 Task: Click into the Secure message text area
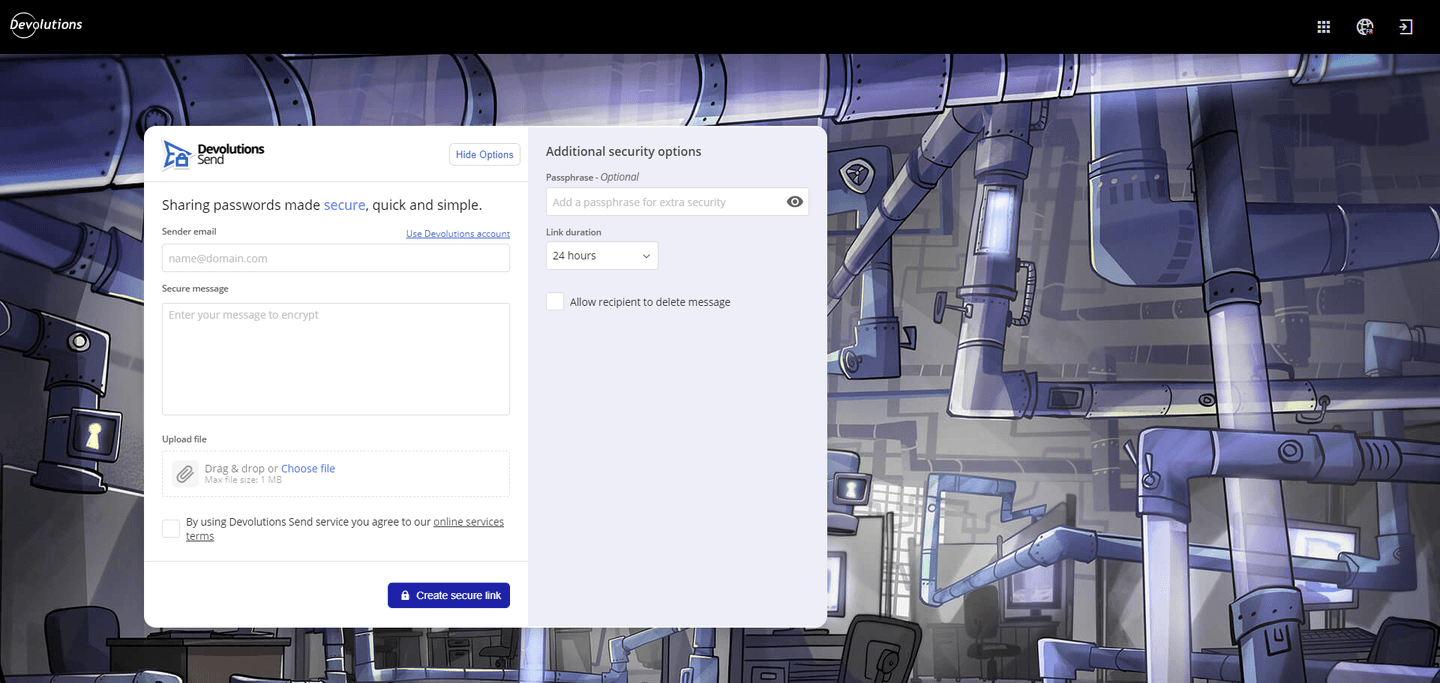(x=335, y=358)
